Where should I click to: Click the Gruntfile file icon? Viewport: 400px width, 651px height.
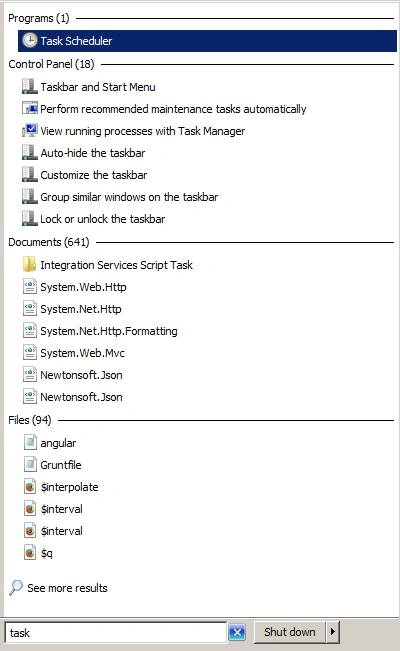29,464
